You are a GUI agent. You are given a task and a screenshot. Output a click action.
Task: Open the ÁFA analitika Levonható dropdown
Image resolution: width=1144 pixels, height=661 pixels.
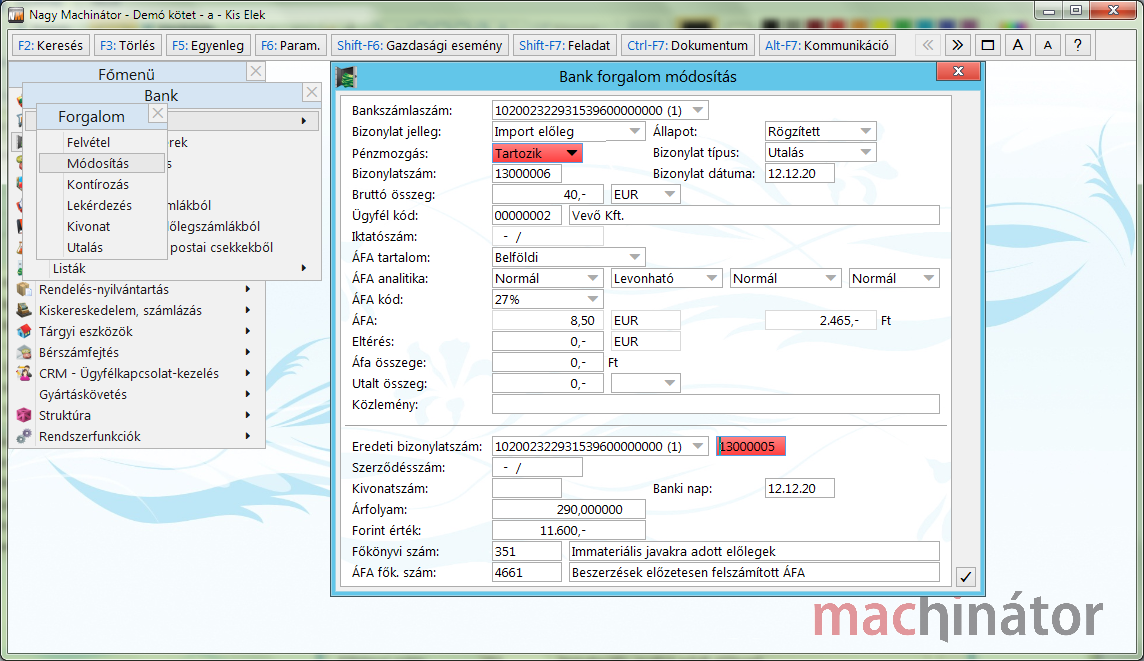(x=711, y=279)
